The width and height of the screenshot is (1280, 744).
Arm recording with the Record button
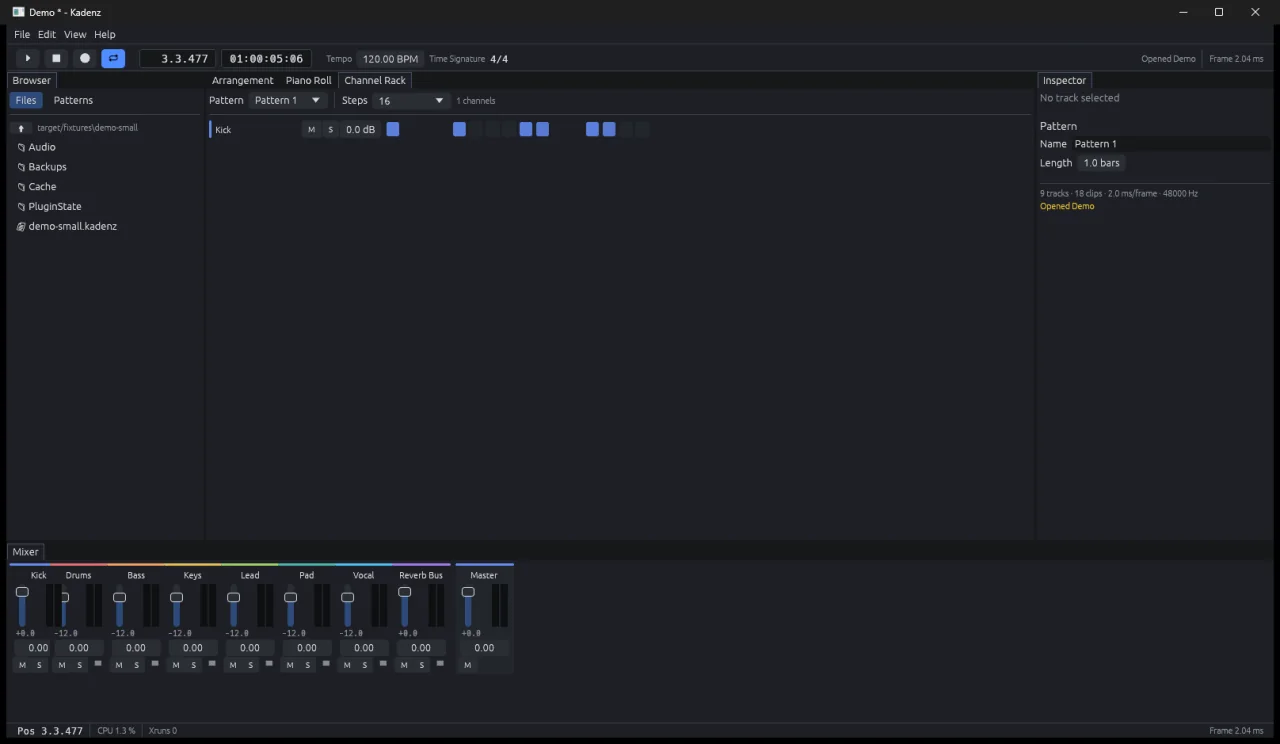pos(85,59)
